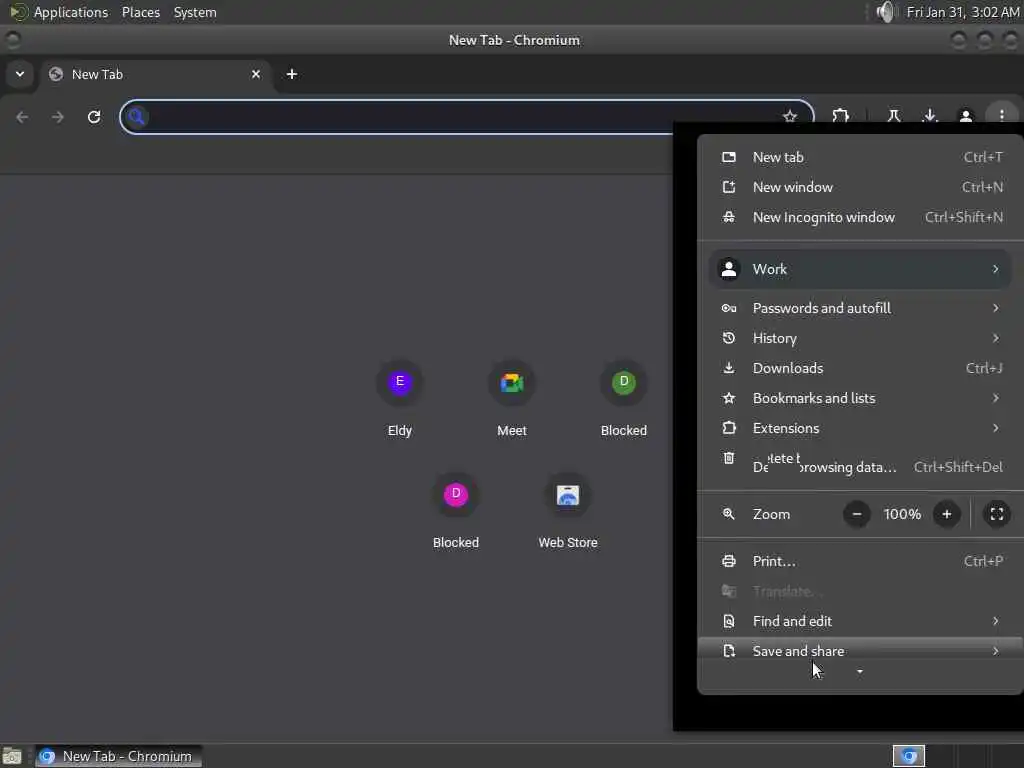Expand the Extensions submenu

click(x=859, y=428)
